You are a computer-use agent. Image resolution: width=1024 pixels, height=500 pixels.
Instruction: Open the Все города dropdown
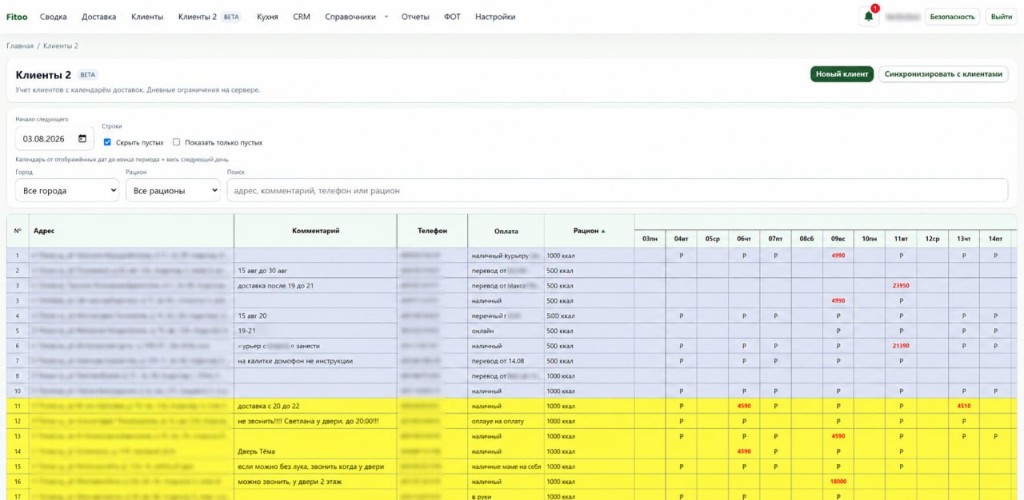67,191
